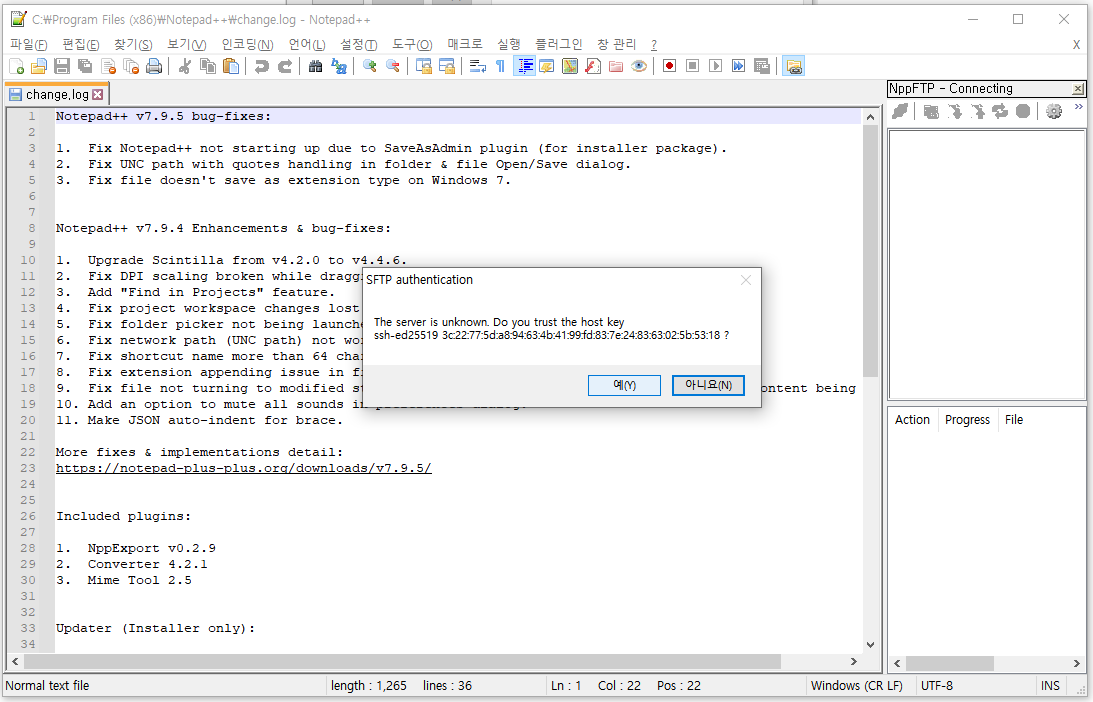Zoom out with magnifier minus icon

pyautogui.click(x=392, y=66)
